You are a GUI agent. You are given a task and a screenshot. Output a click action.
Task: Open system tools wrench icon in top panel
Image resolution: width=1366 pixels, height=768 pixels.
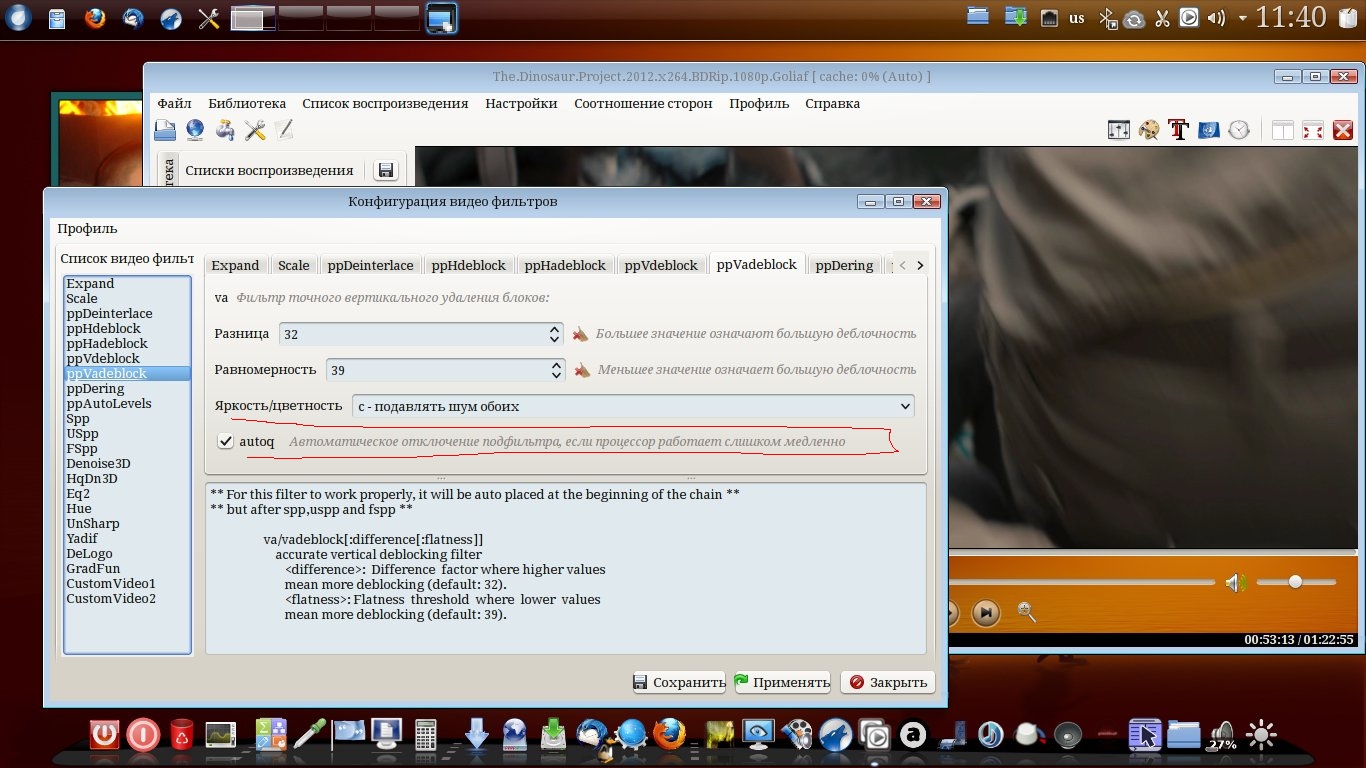(x=208, y=18)
